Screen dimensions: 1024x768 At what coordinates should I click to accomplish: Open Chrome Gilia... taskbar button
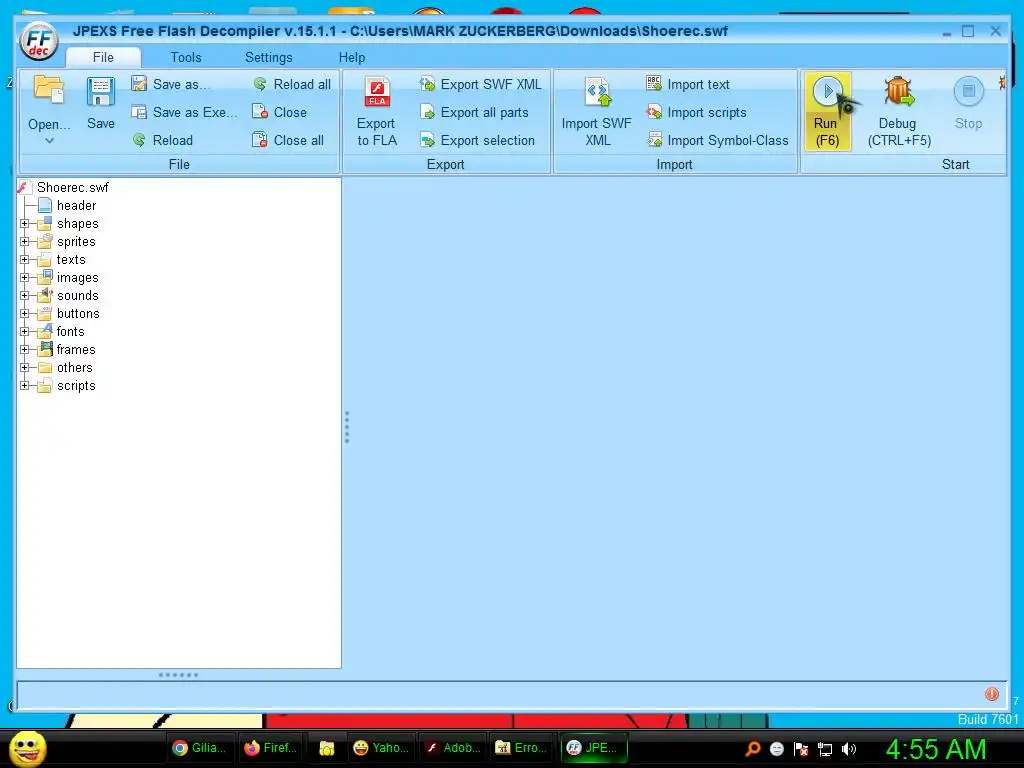coord(199,748)
